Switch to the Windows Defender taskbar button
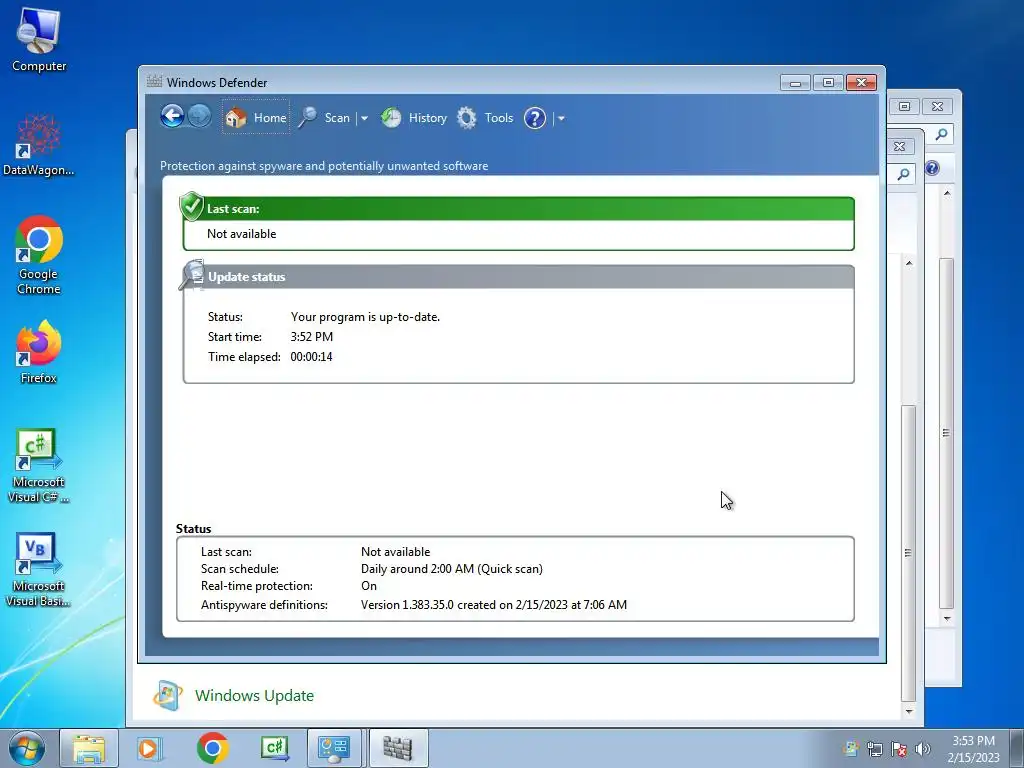Viewport: 1024px width, 768px height. pos(398,748)
